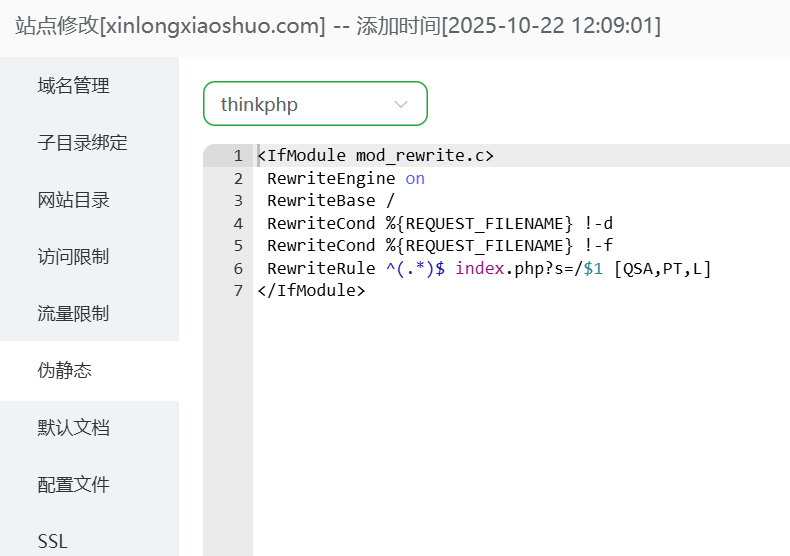The height and width of the screenshot is (556, 790).
Task: Click line number 4 in the editor gutter
Action: click(x=238, y=223)
